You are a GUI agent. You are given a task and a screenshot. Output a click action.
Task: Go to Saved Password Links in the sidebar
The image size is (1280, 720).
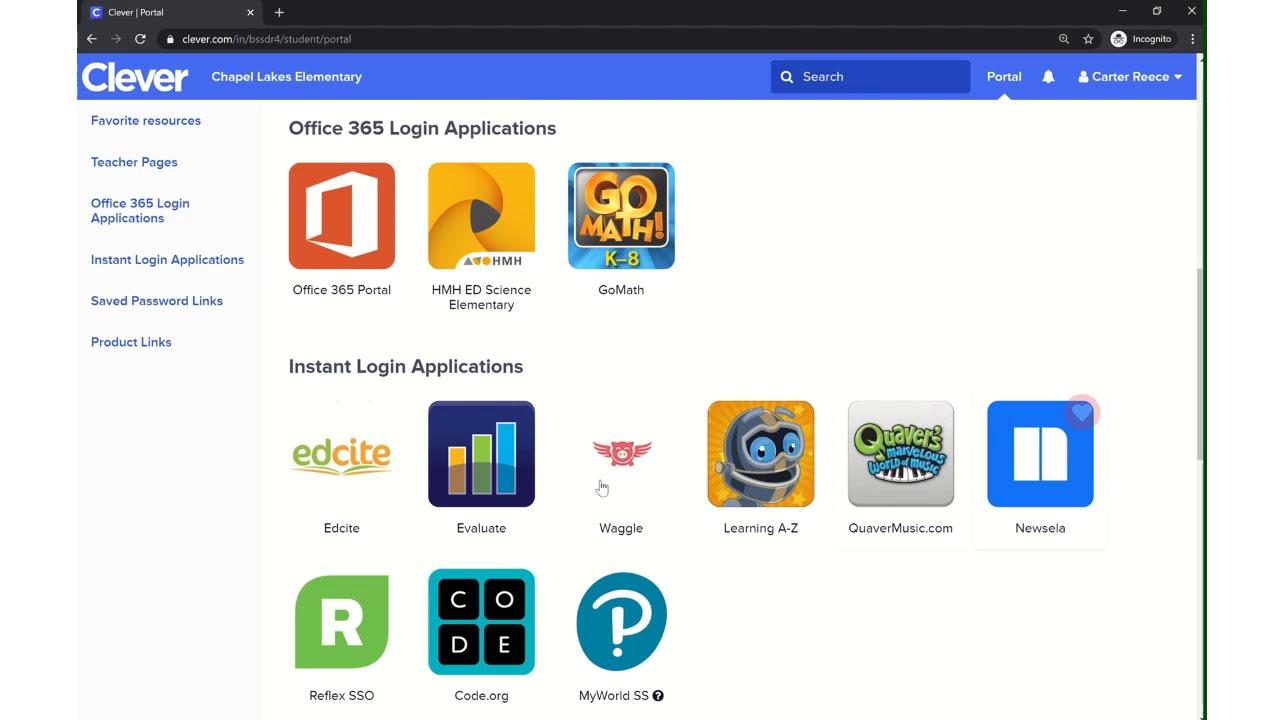pos(157,301)
